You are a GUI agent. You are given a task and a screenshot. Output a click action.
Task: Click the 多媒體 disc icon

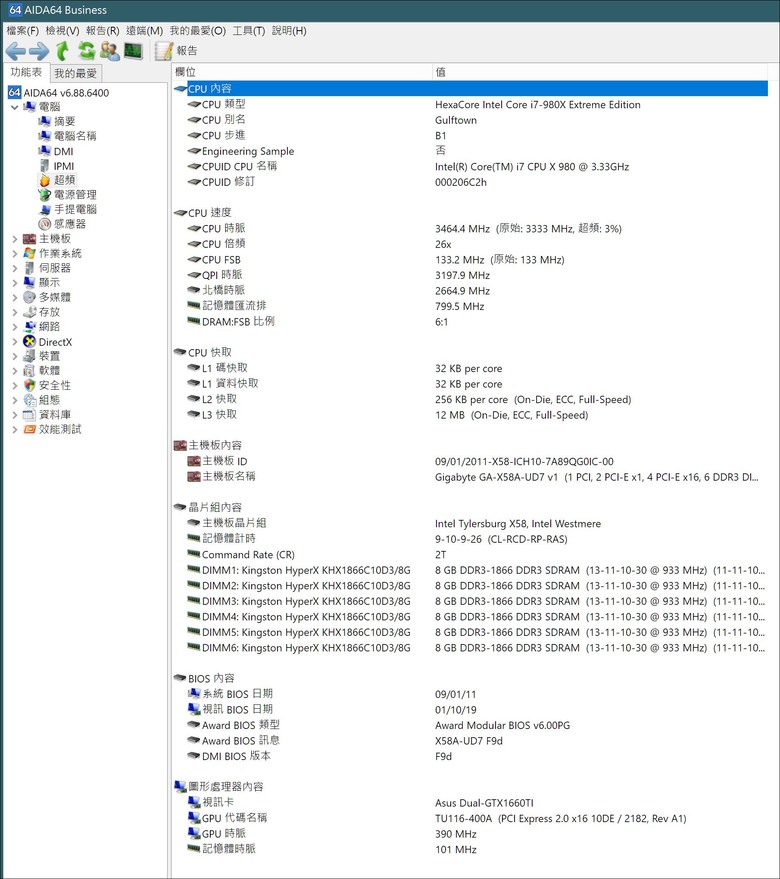tap(29, 297)
